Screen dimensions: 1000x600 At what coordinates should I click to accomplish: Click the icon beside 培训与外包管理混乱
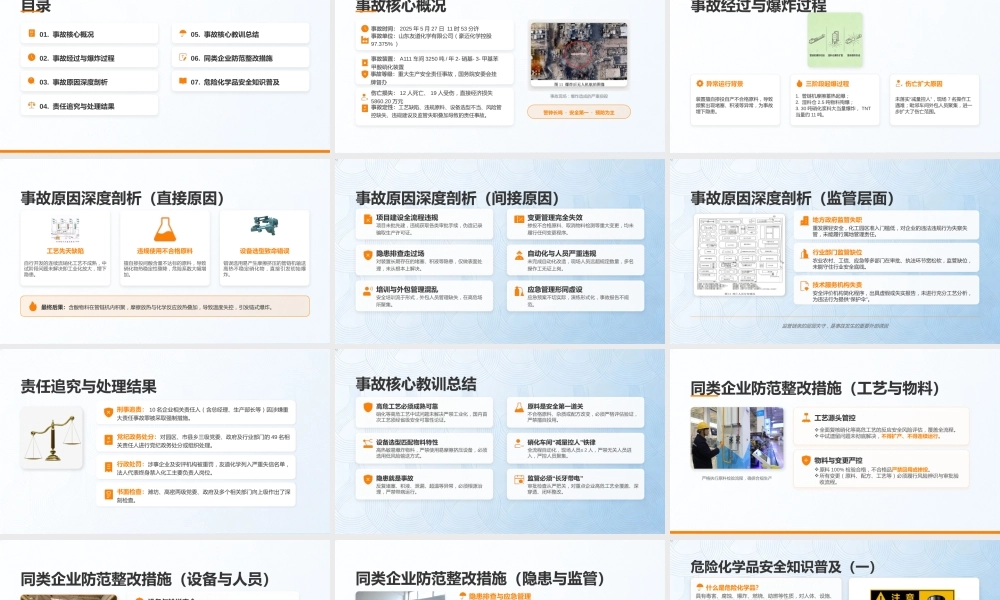(367, 291)
